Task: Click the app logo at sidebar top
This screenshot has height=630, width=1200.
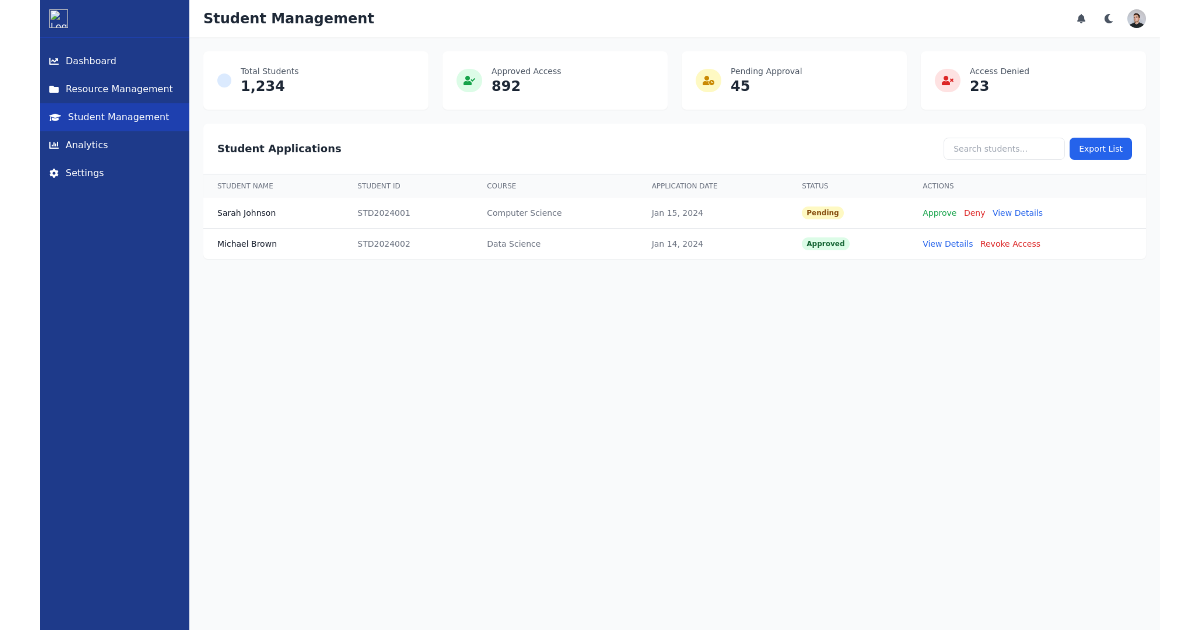Action: coord(58,18)
